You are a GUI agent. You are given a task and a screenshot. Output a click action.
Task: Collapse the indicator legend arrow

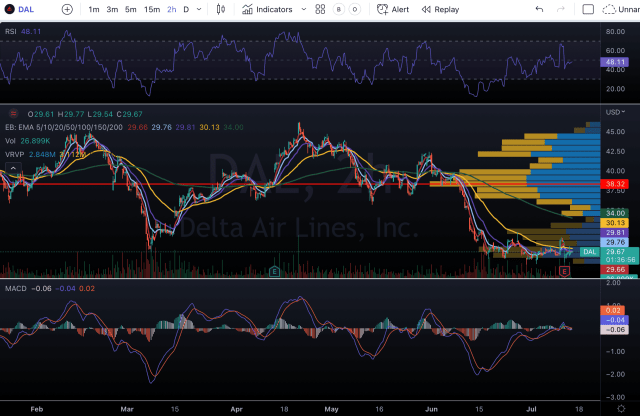pyautogui.click(x=13, y=168)
